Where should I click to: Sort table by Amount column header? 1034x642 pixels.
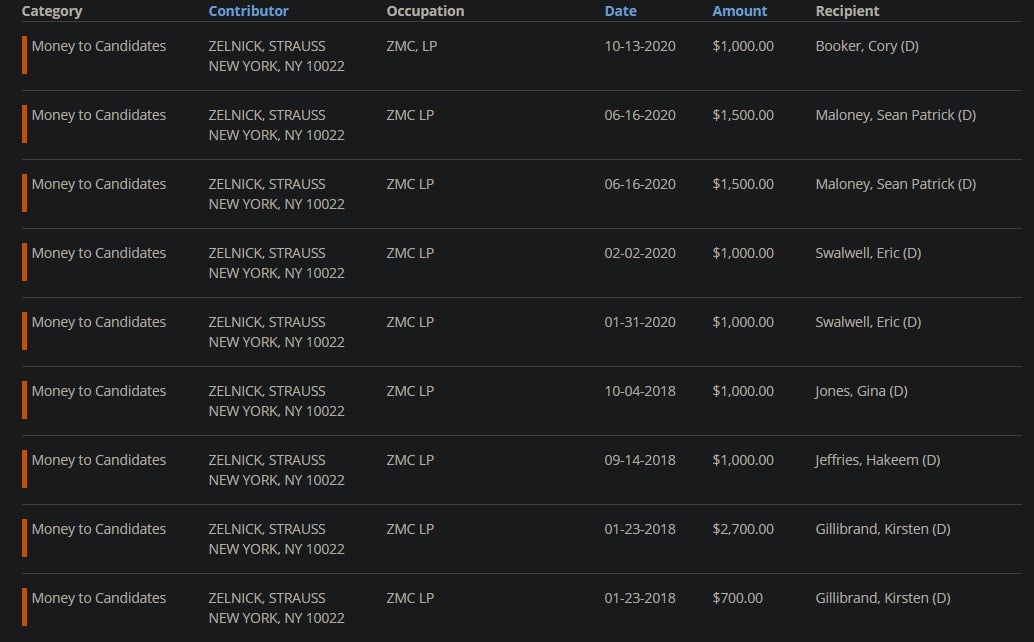pyautogui.click(x=739, y=11)
